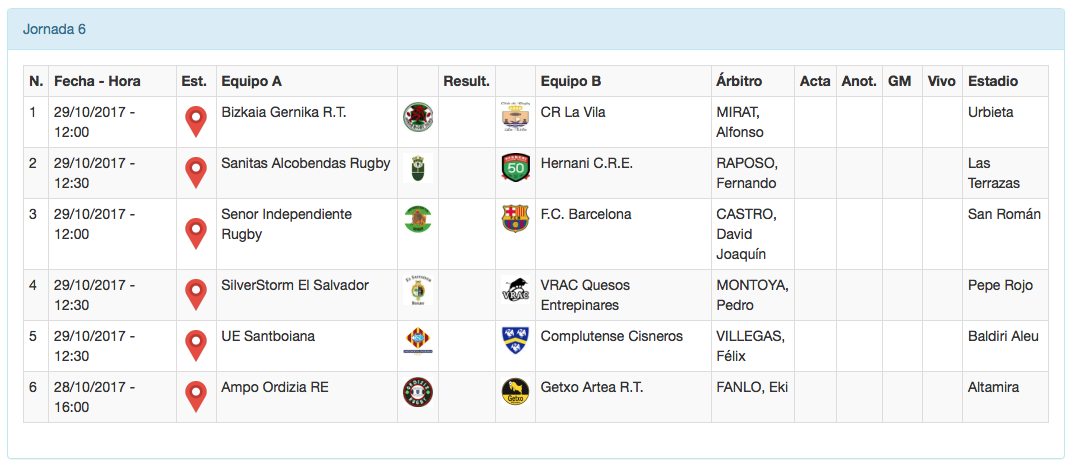The width and height of the screenshot is (1073, 466).
Task: Click the Estadio column header
Action: (993, 81)
